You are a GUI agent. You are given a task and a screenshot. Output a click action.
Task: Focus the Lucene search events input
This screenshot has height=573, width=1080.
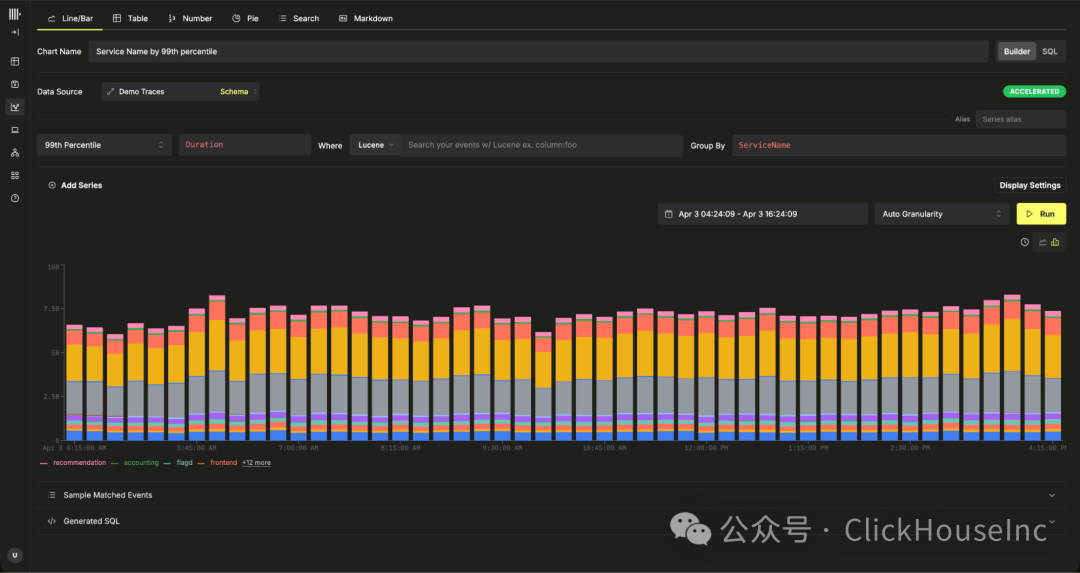tap(542, 145)
